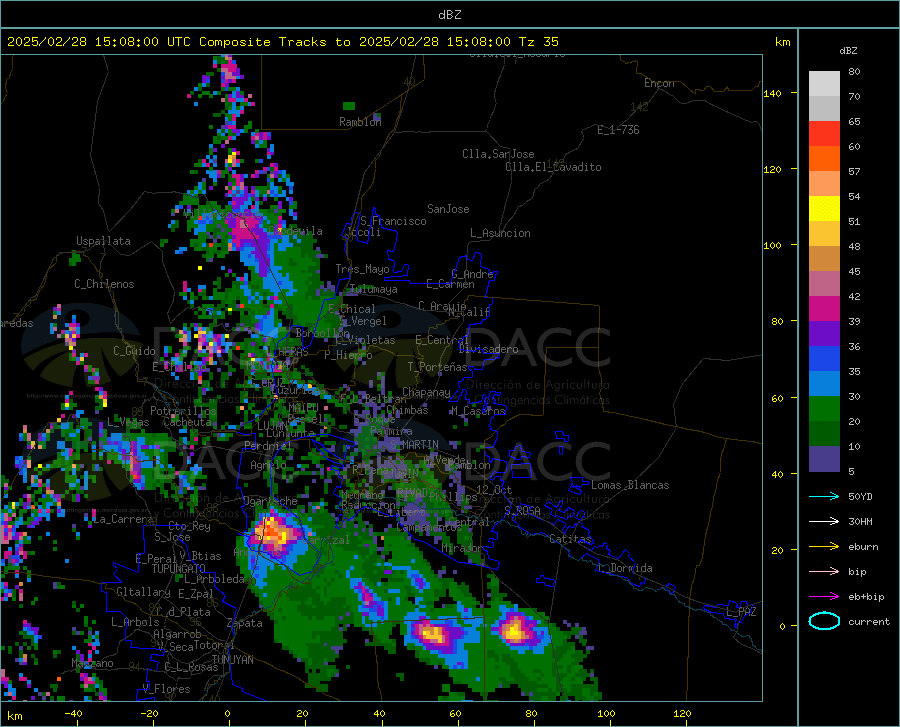Viewport: 900px width, 727px height.
Task: Select the slate-purple 5-10 dBZ swatch
Action: tap(824, 458)
